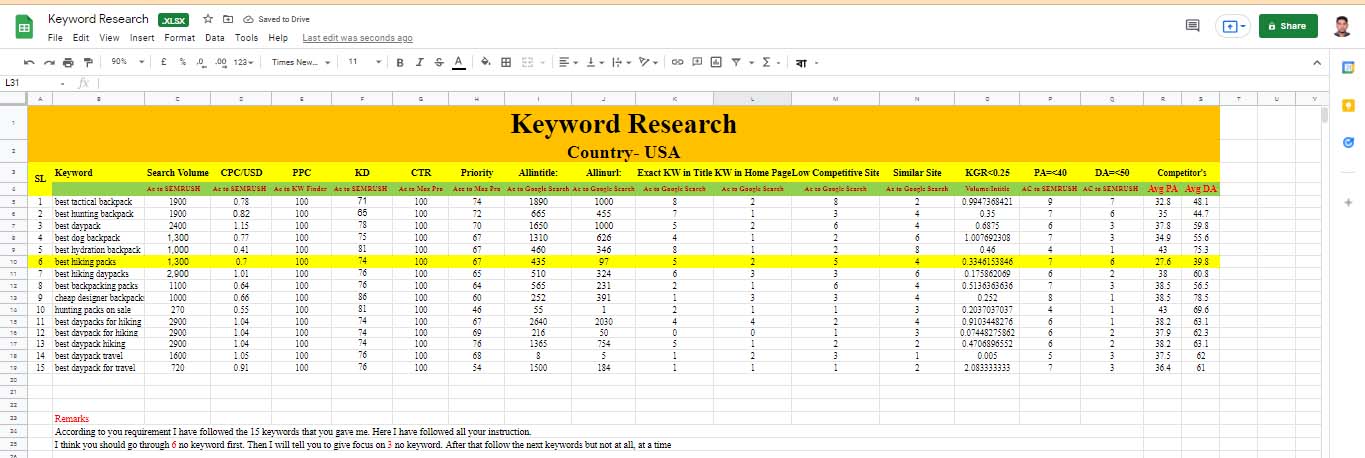
Task: Click the Borders icon
Action: pyautogui.click(x=506, y=62)
